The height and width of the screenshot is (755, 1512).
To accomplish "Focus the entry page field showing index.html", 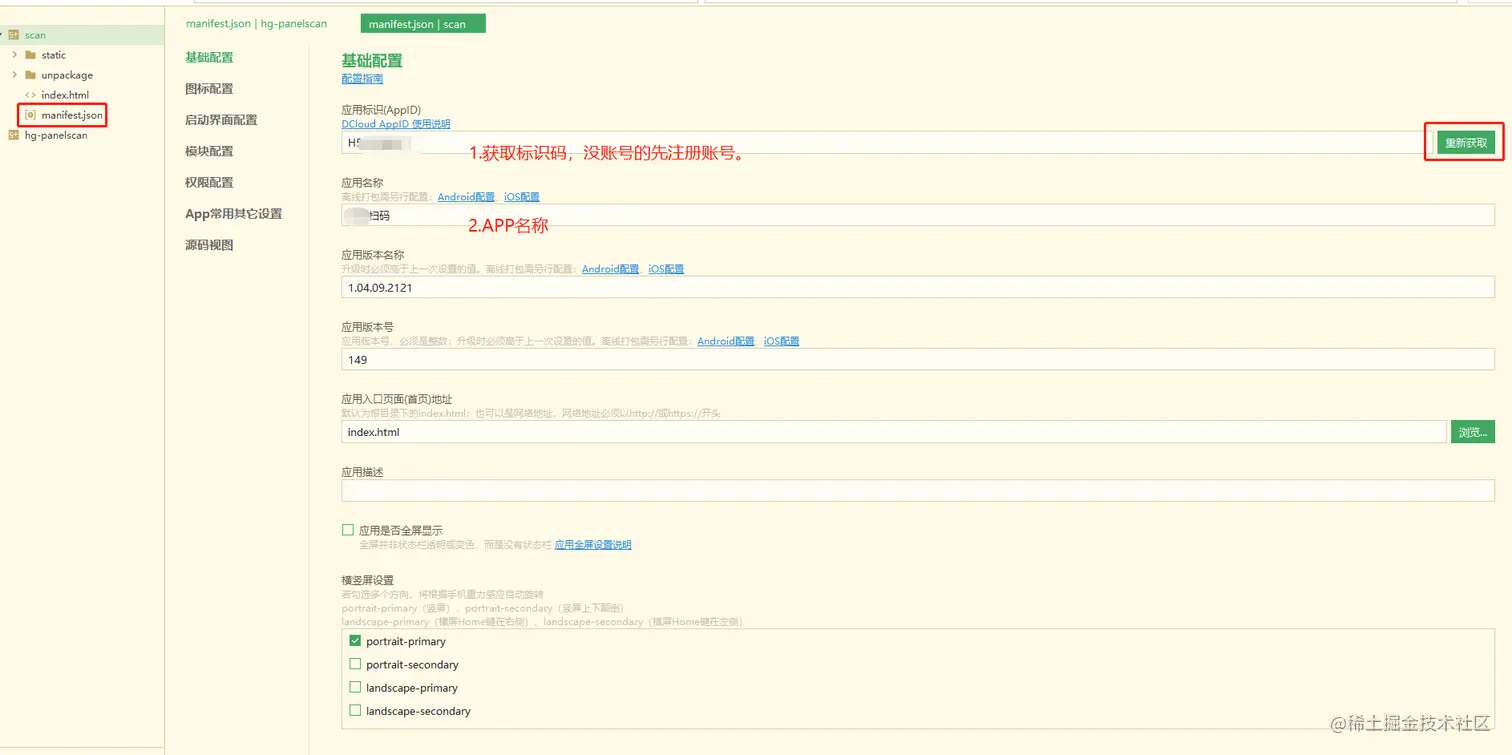I will [x=895, y=432].
